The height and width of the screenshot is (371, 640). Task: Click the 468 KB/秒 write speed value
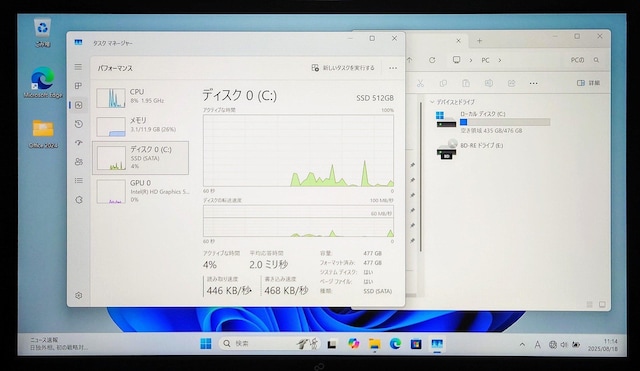[x=286, y=291]
